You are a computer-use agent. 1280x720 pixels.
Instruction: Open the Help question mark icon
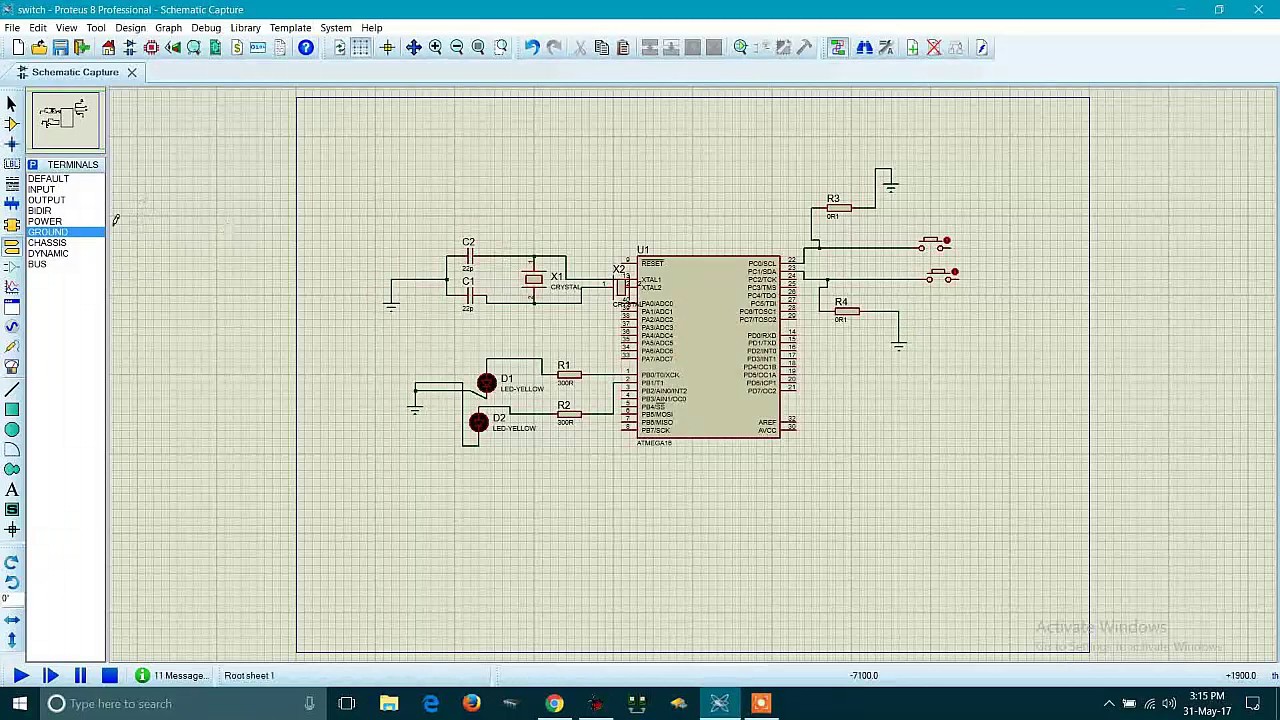306,47
